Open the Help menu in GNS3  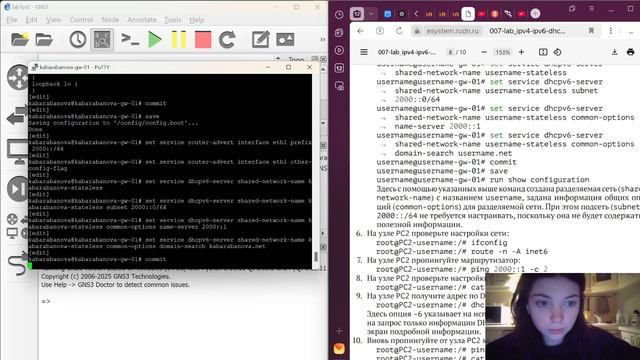pyautogui.click(x=197, y=20)
